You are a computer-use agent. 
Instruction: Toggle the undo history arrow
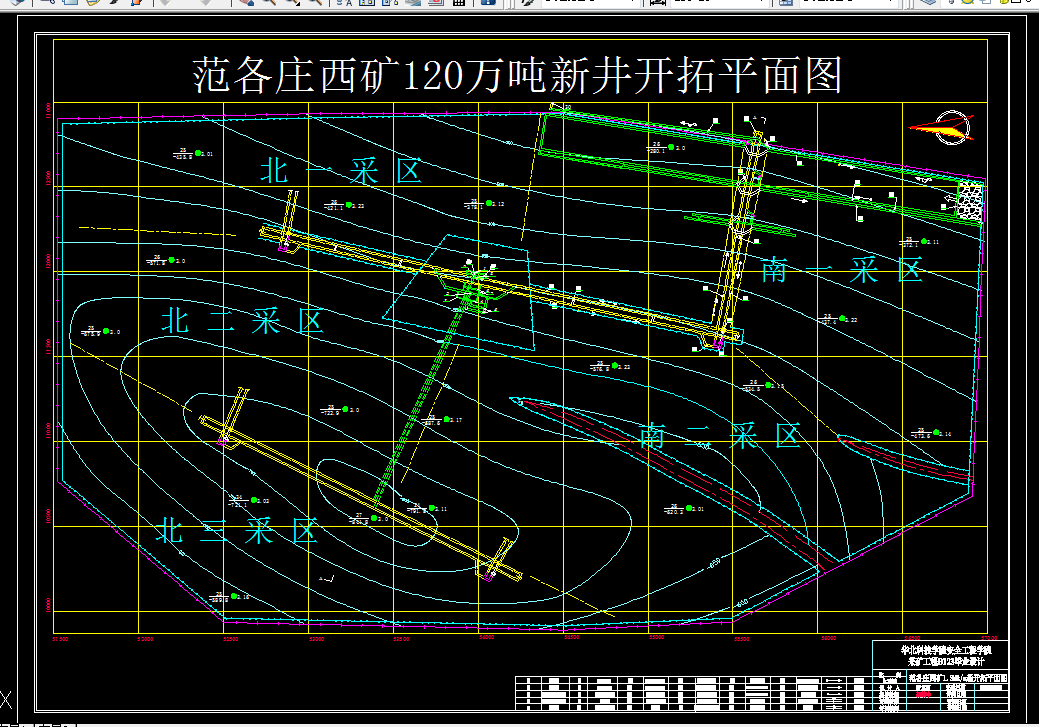164,5
